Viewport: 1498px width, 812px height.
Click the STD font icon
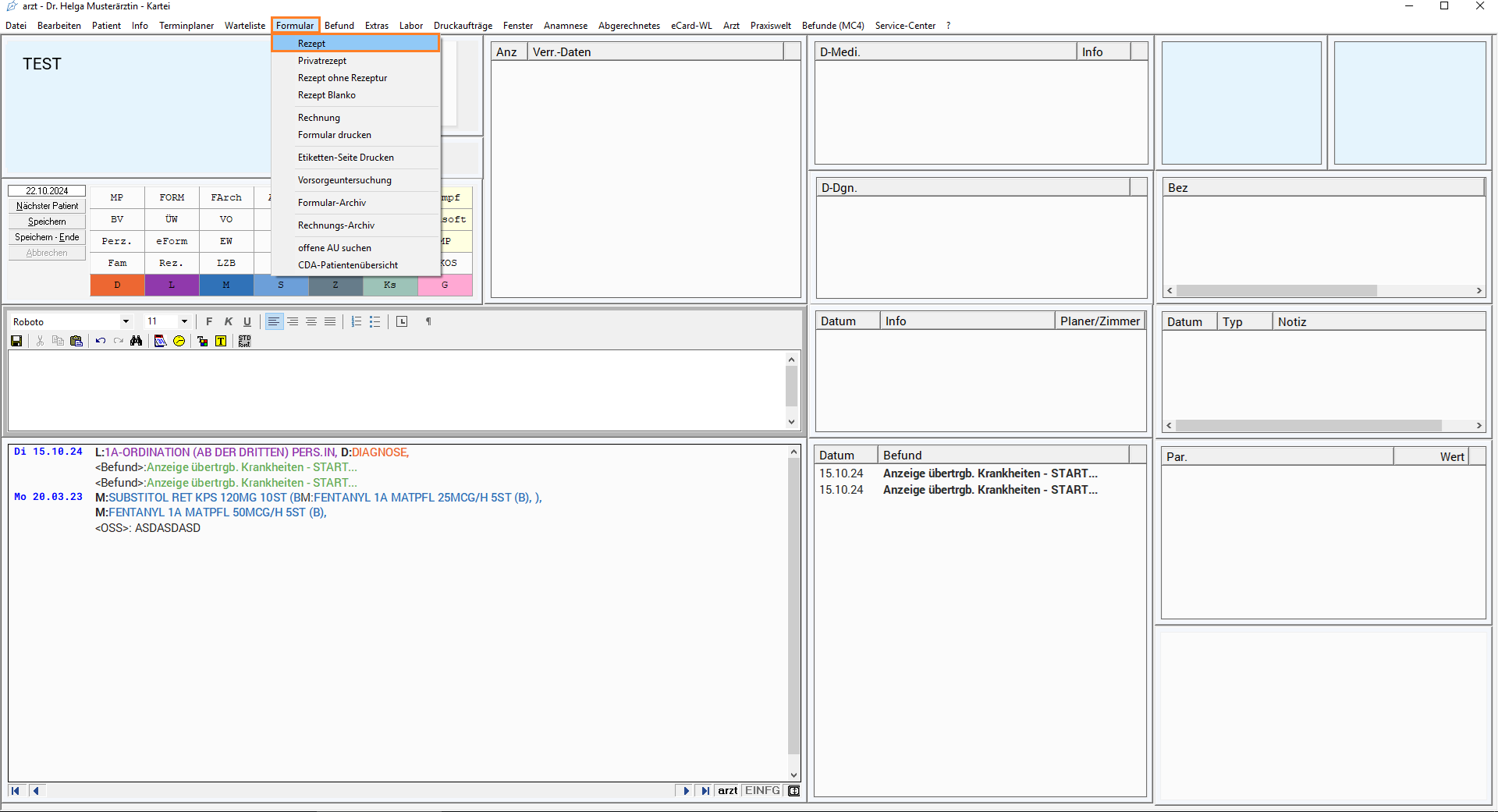[244, 341]
